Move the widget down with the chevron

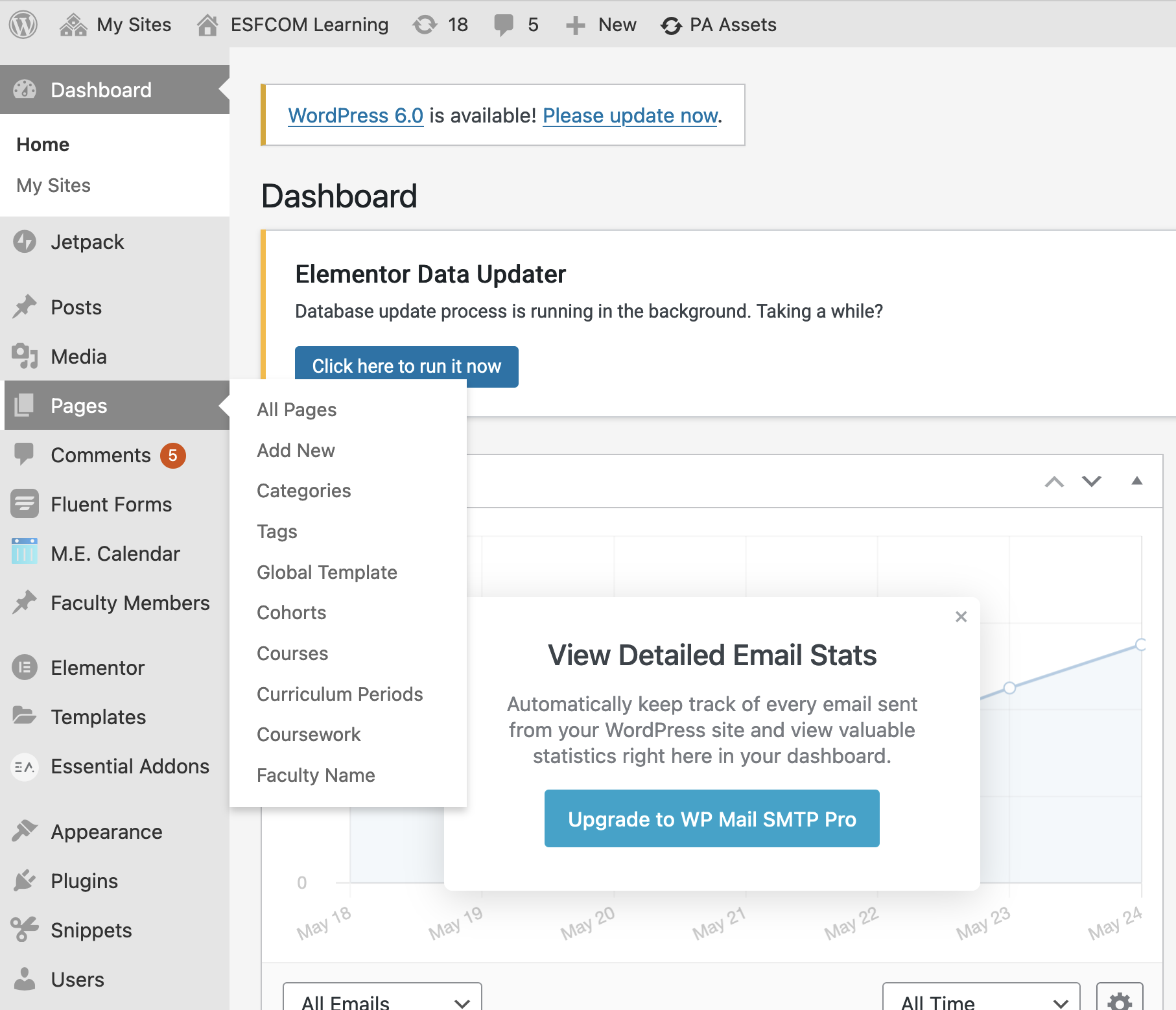coord(1092,481)
